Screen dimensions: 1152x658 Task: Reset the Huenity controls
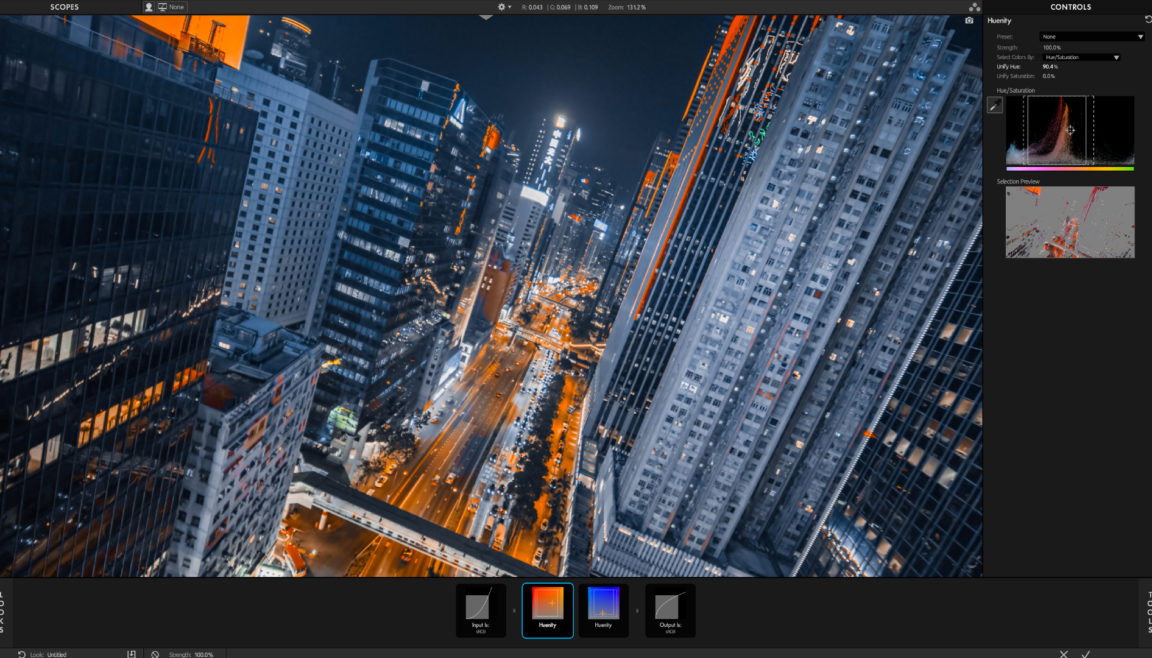[x=1147, y=20]
